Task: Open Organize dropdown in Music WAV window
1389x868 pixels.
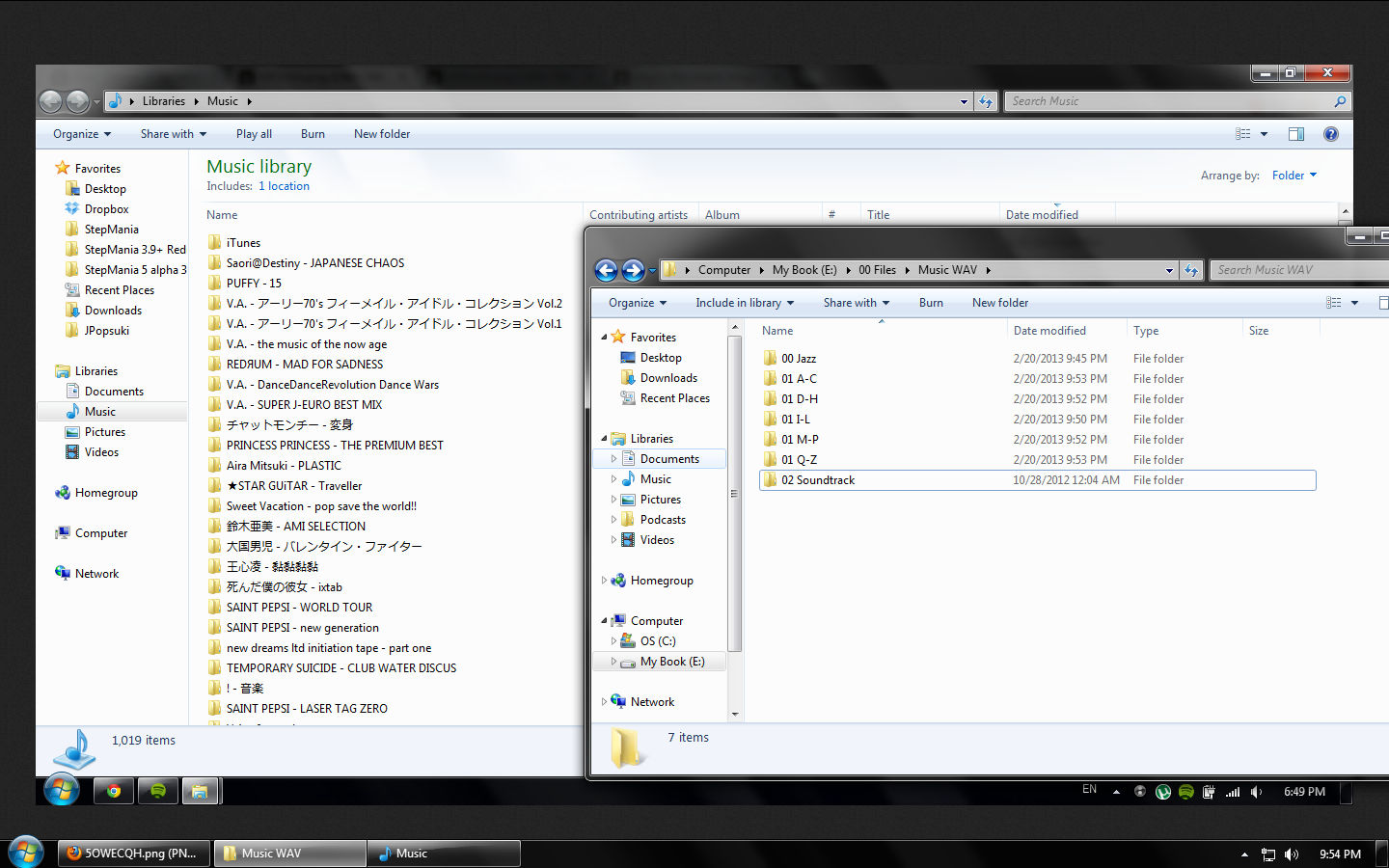Action: coord(638,303)
